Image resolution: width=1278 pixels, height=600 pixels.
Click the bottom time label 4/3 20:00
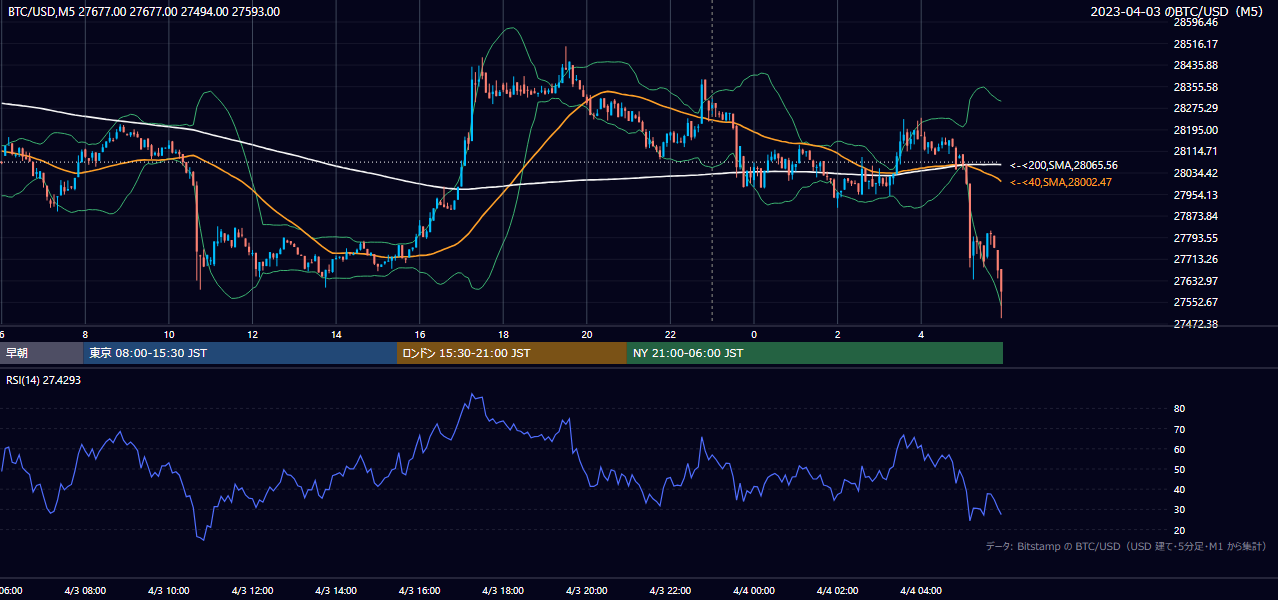pos(587,591)
